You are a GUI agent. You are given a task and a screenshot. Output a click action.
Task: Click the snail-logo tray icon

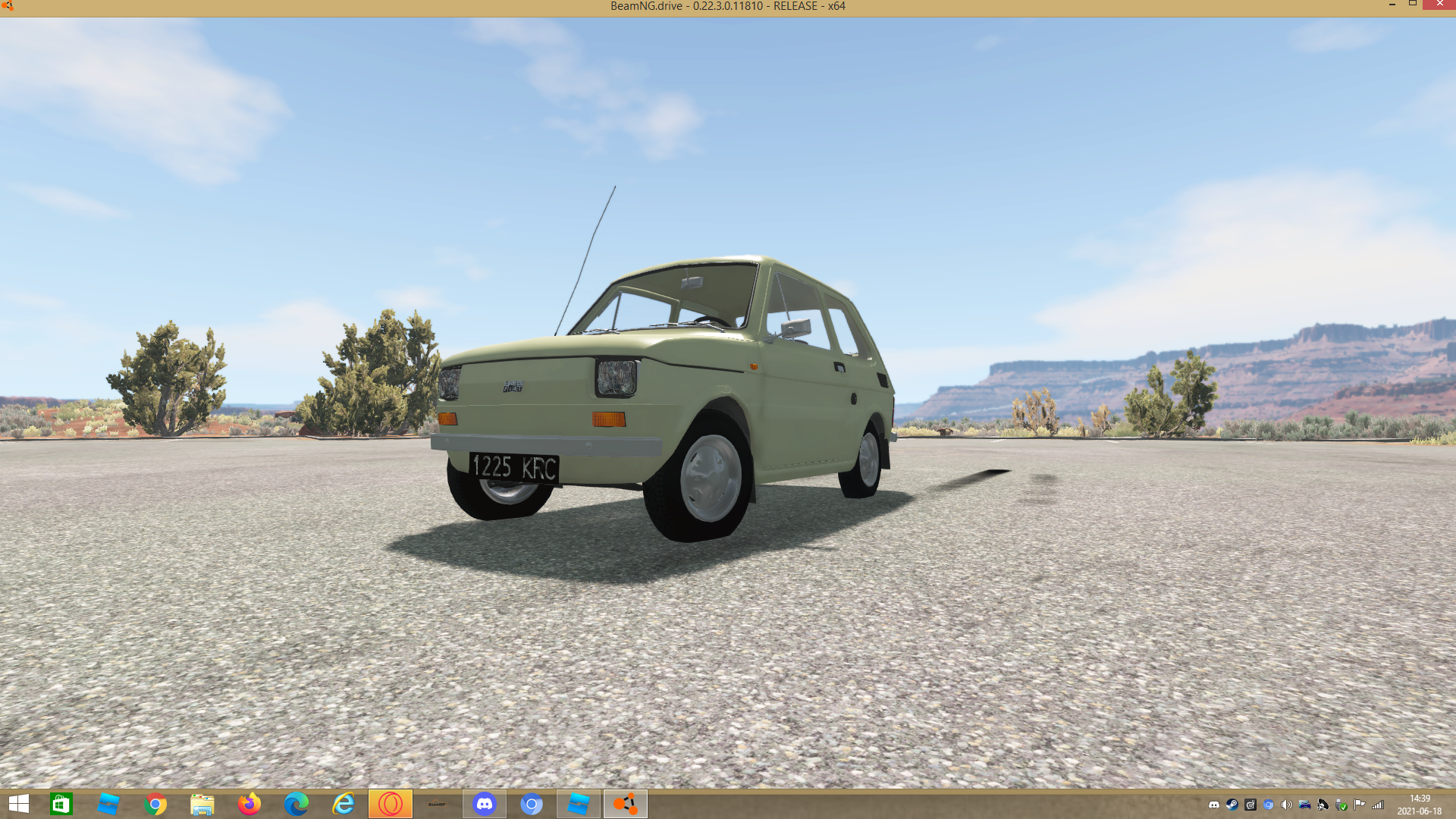pyautogui.click(x=1250, y=805)
